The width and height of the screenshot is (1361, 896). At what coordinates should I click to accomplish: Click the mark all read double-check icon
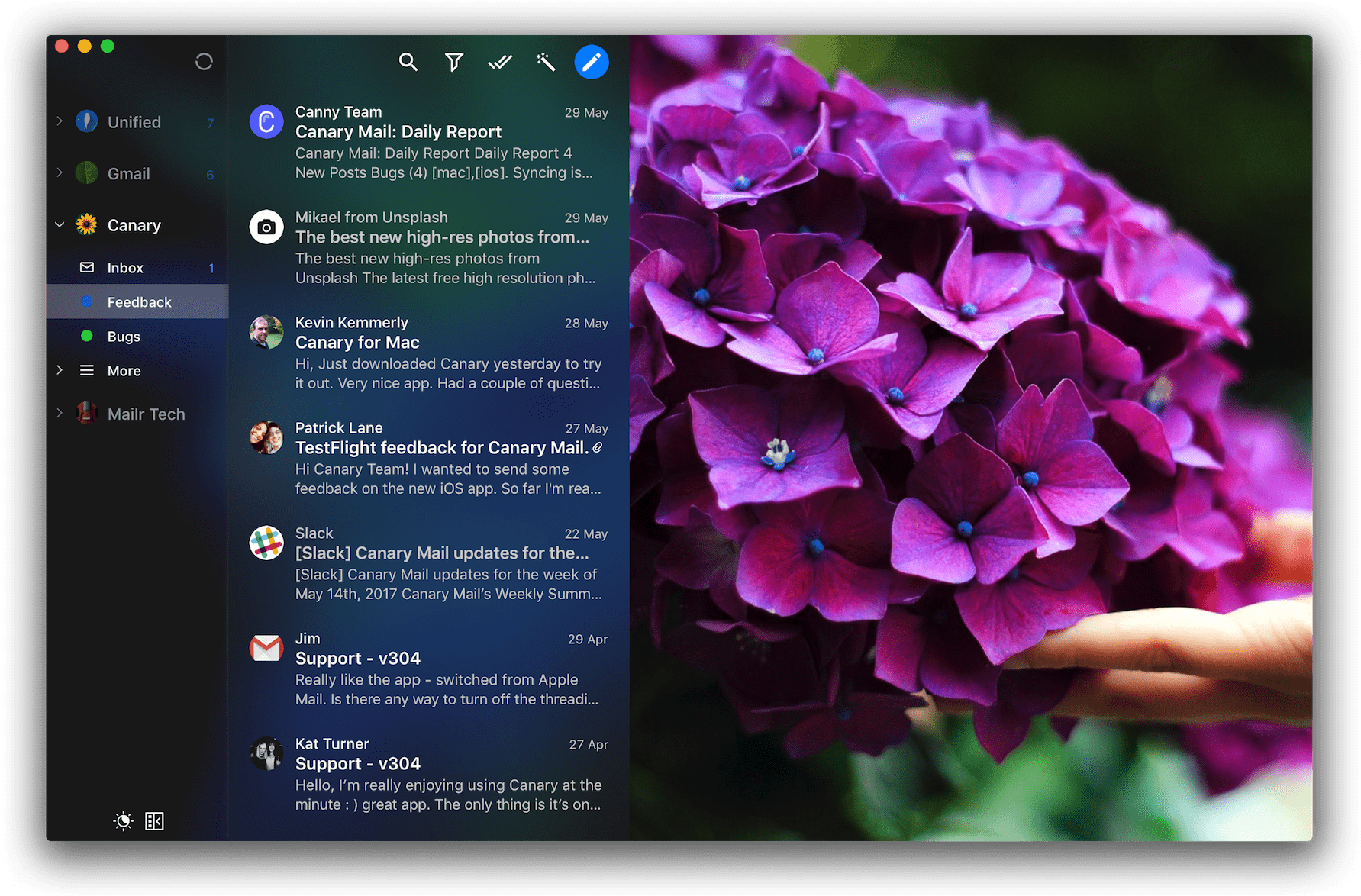pos(500,62)
